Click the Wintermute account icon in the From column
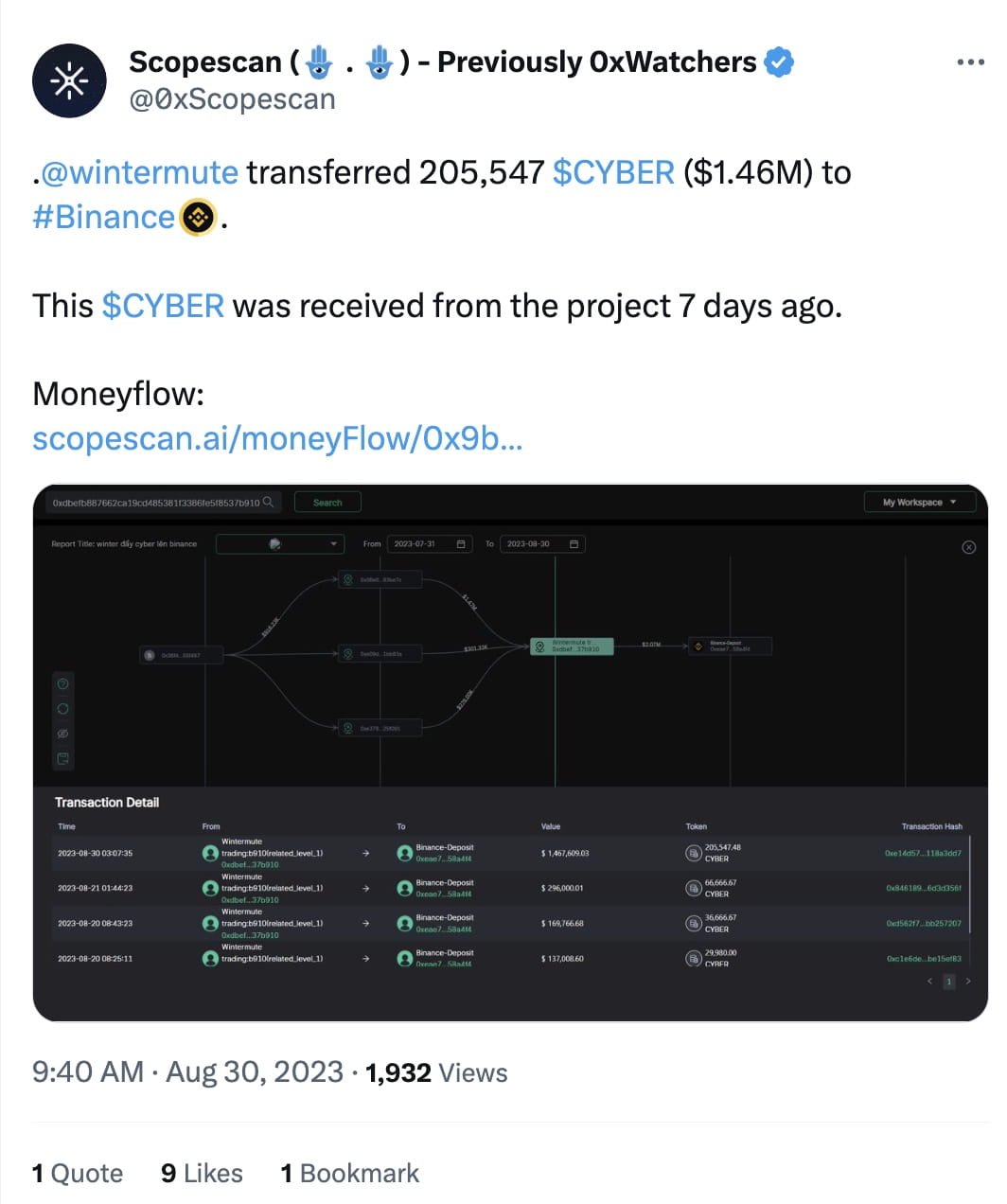 click(210, 853)
